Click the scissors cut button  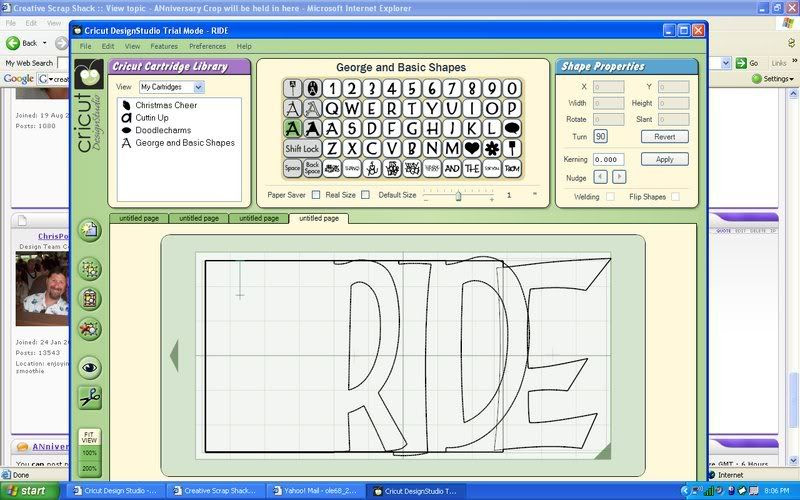coord(90,397)
